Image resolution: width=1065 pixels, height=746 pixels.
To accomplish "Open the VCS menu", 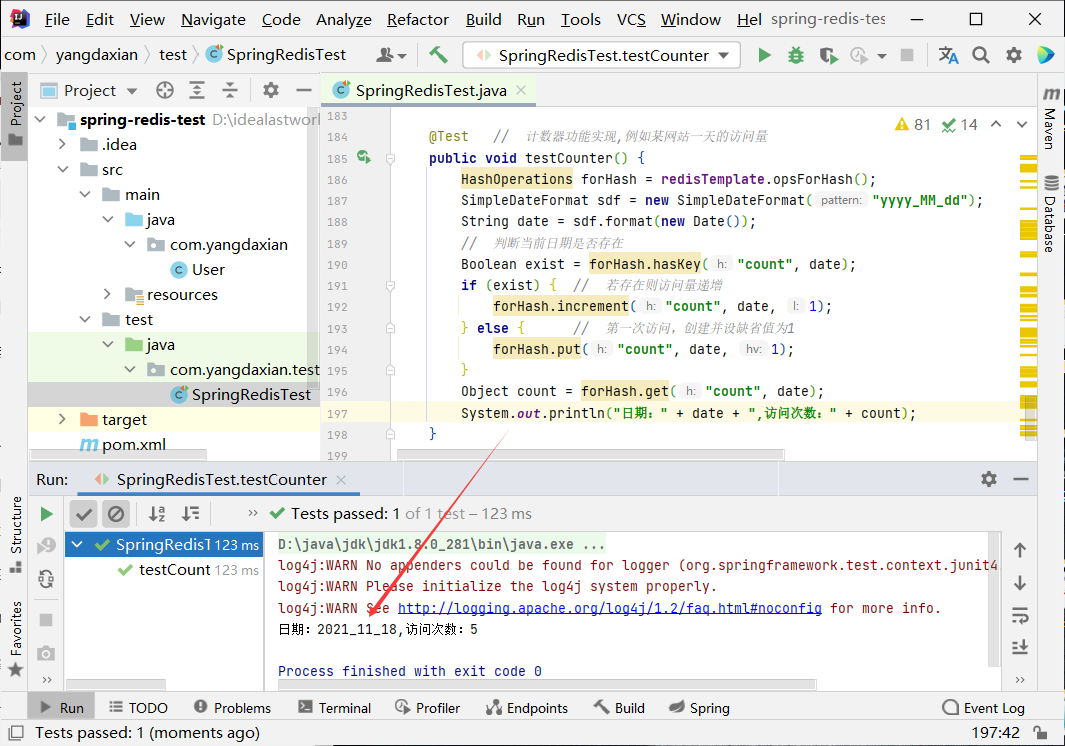I will (631, 20).
